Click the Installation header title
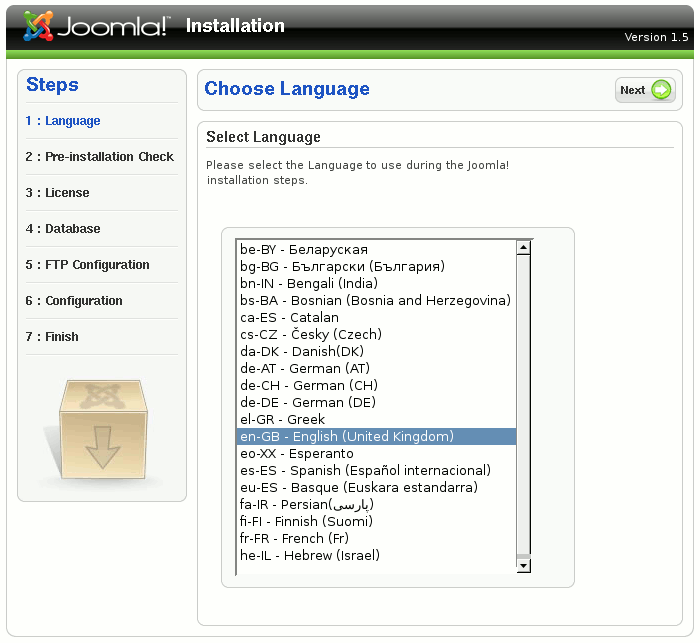Image resolution: width=700 pixels, height=643 pixels. pyautogui.click(x=235, y=26)
